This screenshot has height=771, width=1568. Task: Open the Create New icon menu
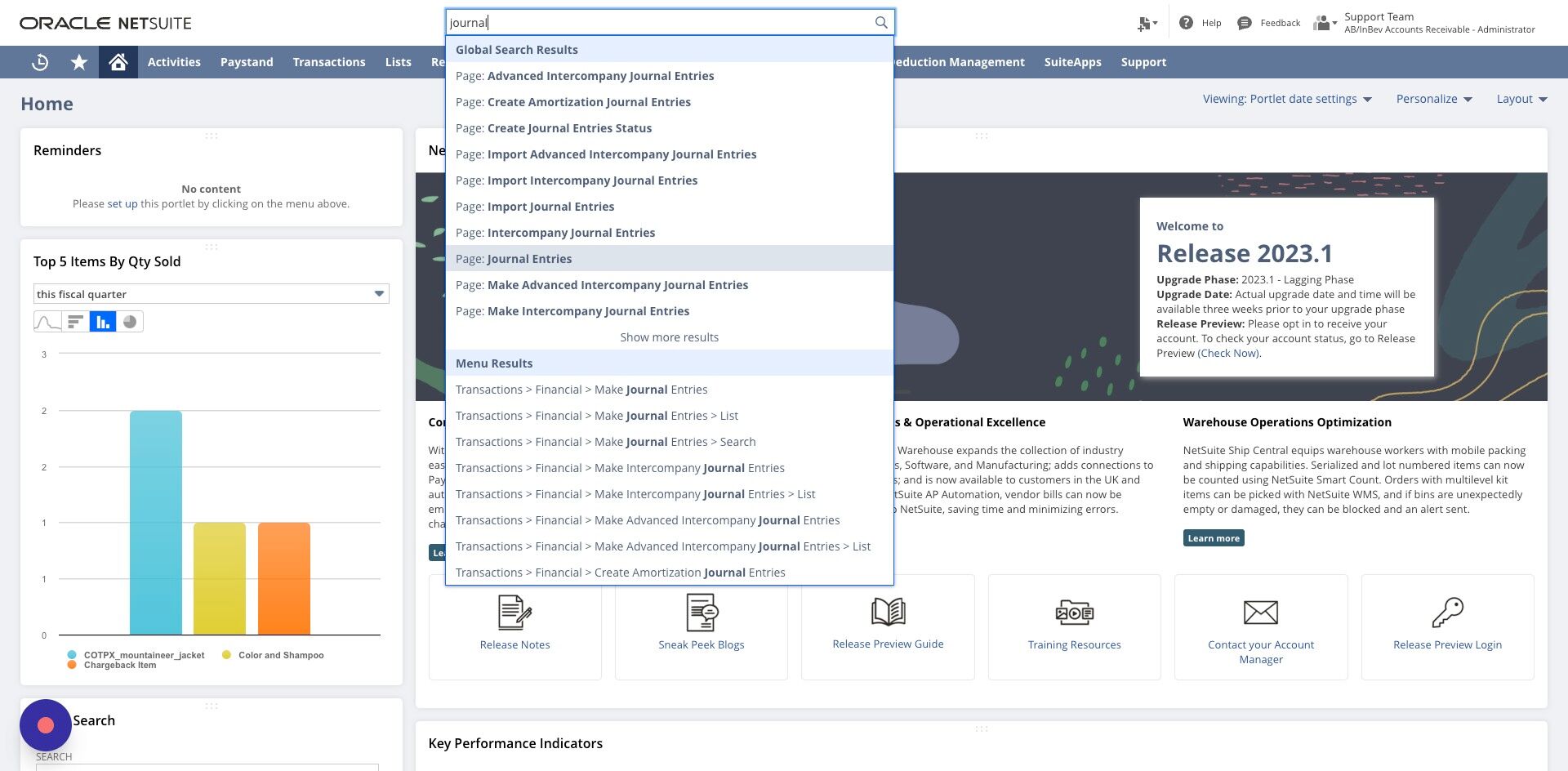tap(1147, 24)
